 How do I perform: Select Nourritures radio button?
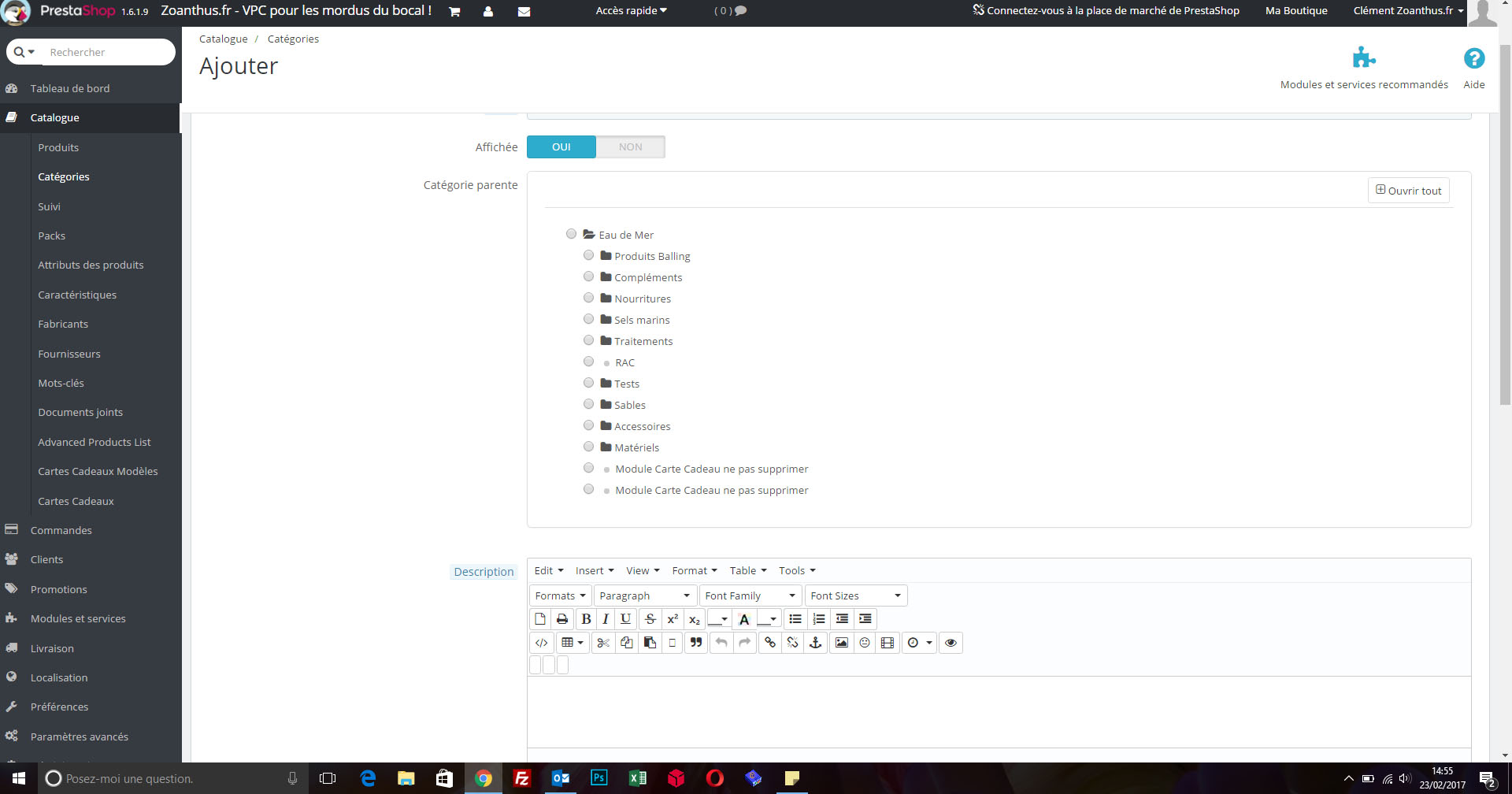tap(588, 298)
